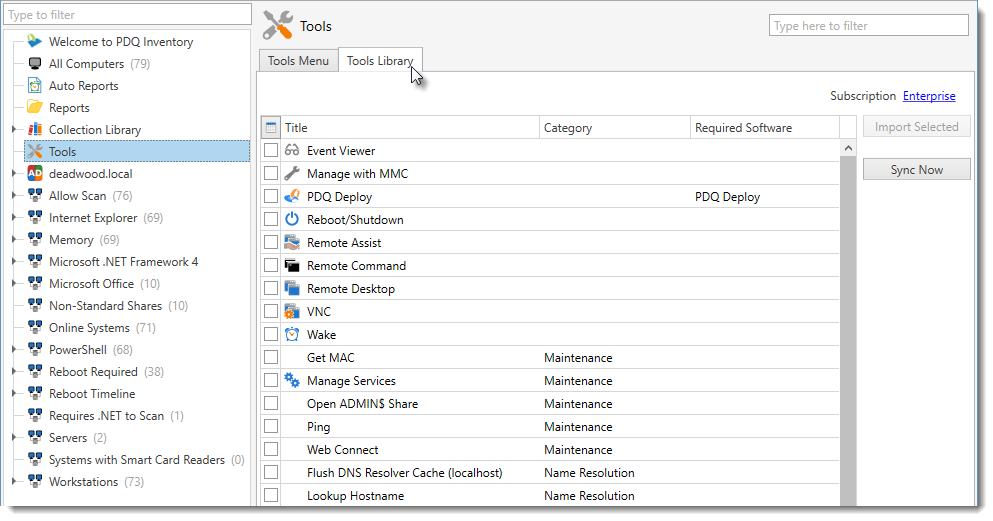Expand the deadwood.local node
This screenshot has width=993, height=521.
click(14, 173)
